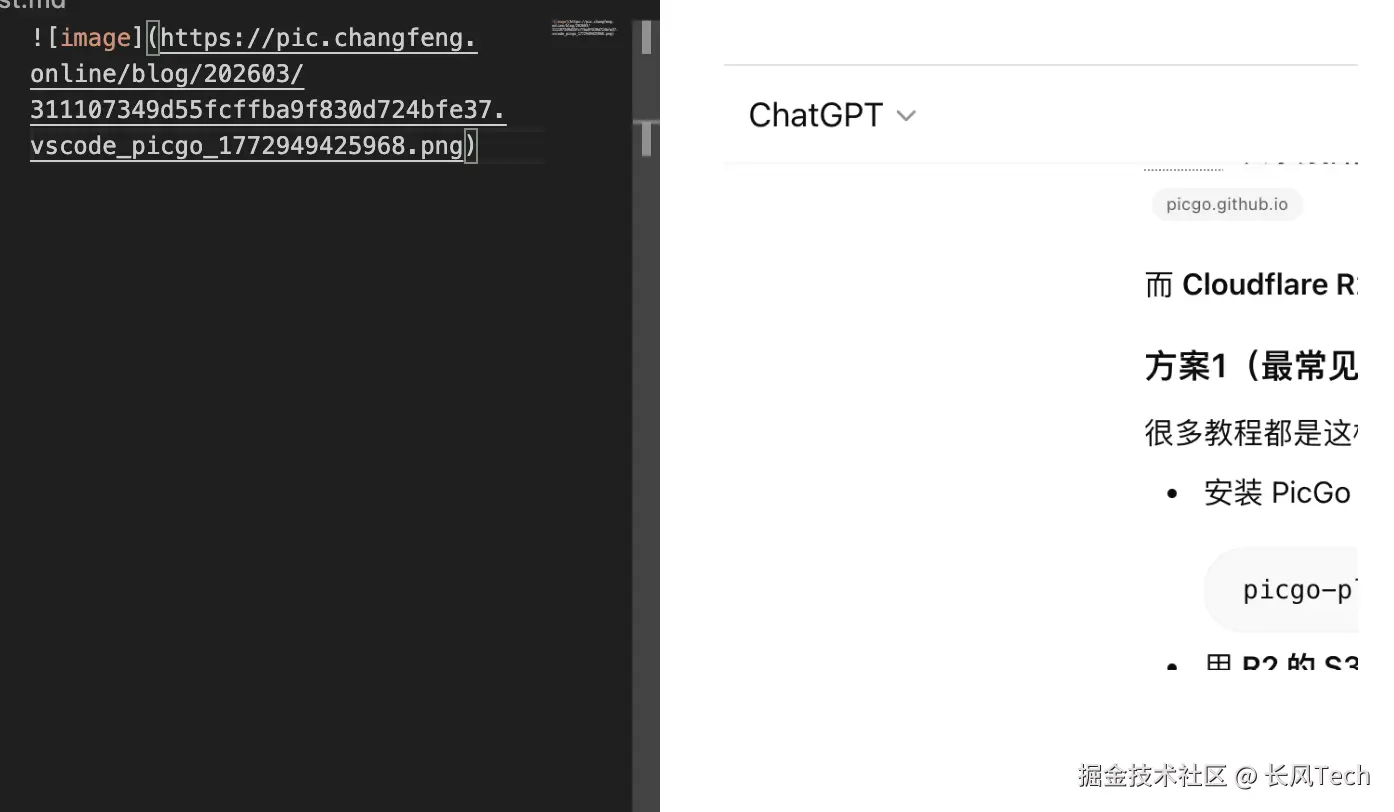Open the ChatGPT model selector chevron
This screenshot has width=1394, height=812.
click(x=906, y=116)
